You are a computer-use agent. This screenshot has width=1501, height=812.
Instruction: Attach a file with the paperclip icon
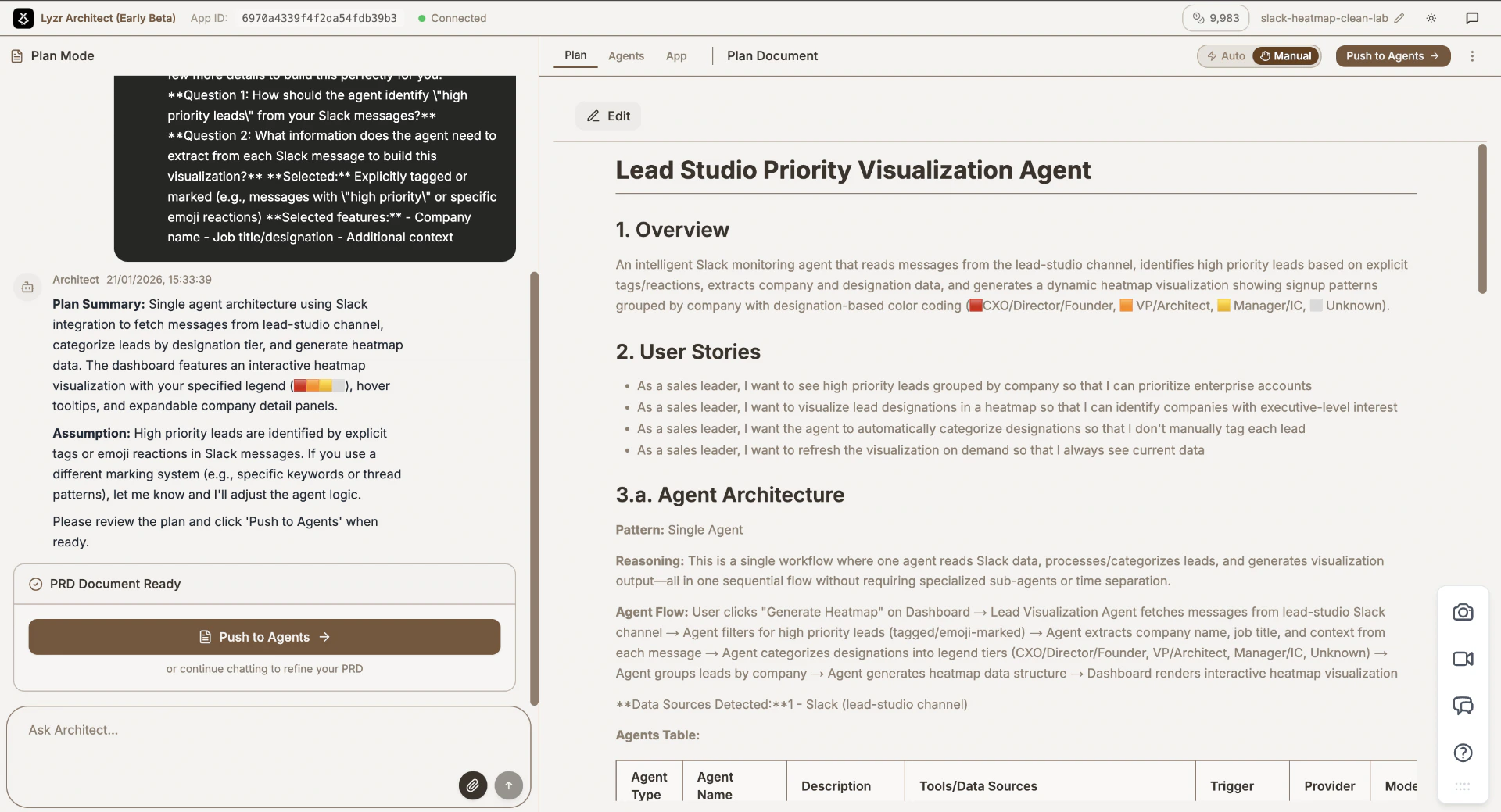click(x=472, y=785)
